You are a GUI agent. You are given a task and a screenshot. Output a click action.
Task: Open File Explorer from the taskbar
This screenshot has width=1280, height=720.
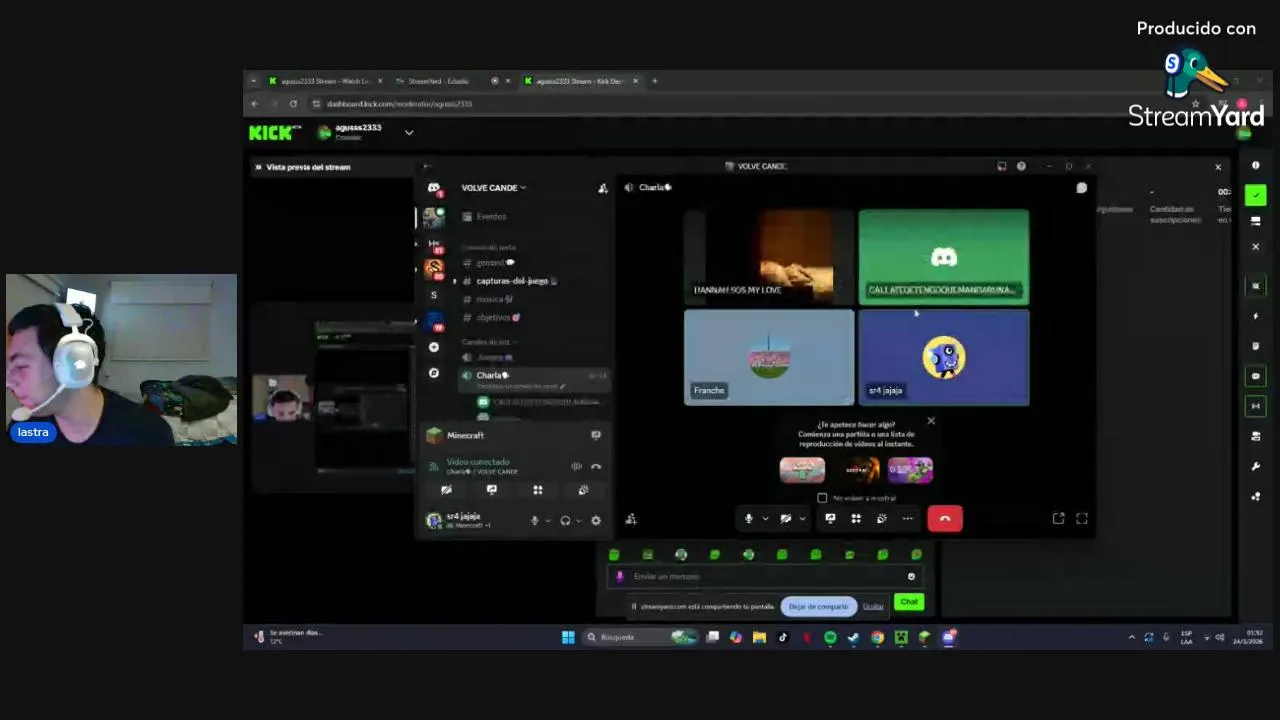(x=759, y=637)
